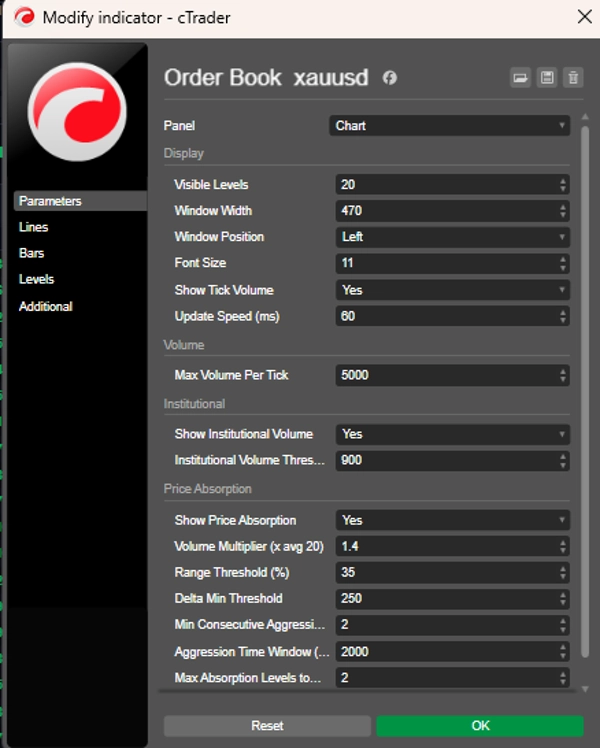This screenshot has width=600, height=748.
Task: Click the Reset button
Action: [x=267, y=726]
